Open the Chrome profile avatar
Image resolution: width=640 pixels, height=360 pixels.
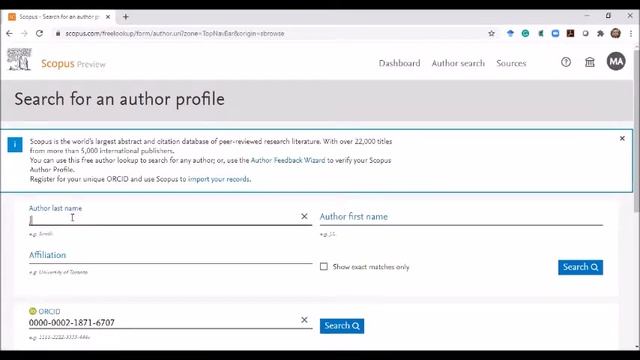pos(616,33)
